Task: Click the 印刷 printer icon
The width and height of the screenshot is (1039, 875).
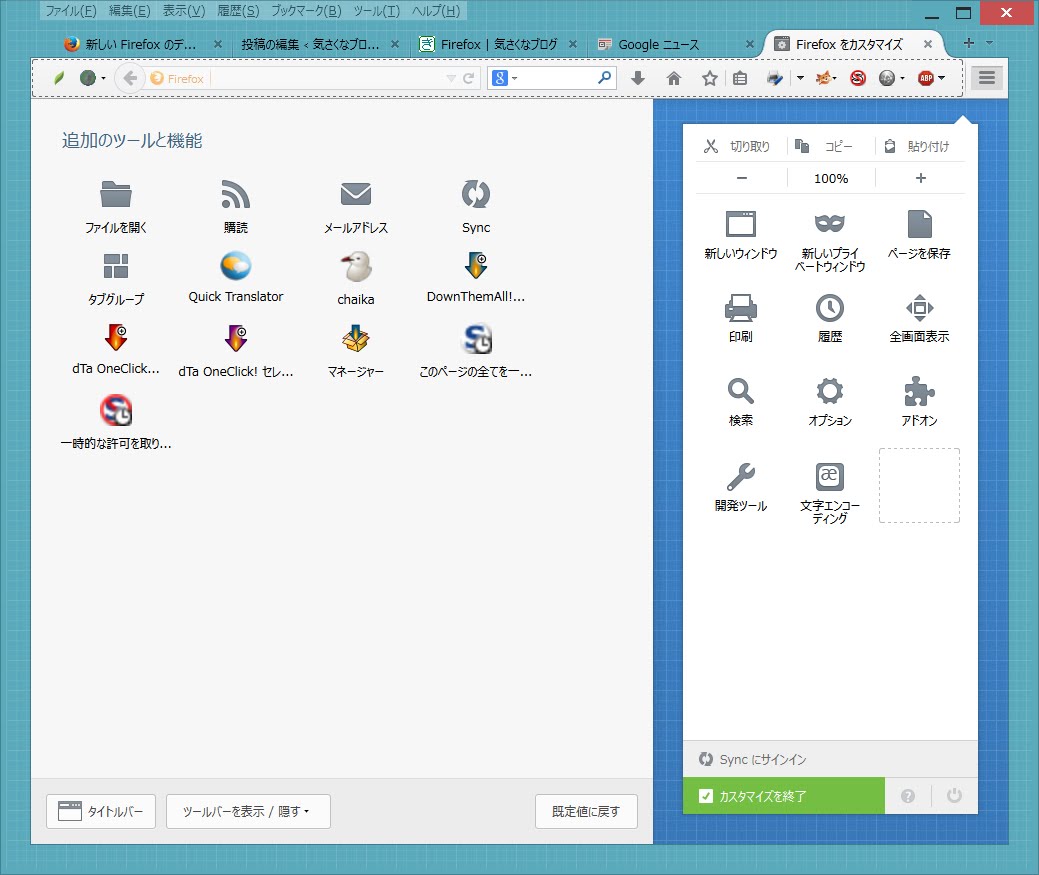Action: (741, 308)
